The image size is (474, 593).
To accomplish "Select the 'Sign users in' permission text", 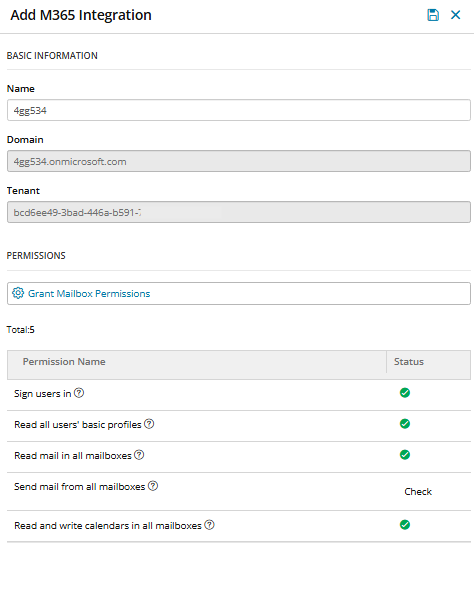I will click(x=42, y=394).
